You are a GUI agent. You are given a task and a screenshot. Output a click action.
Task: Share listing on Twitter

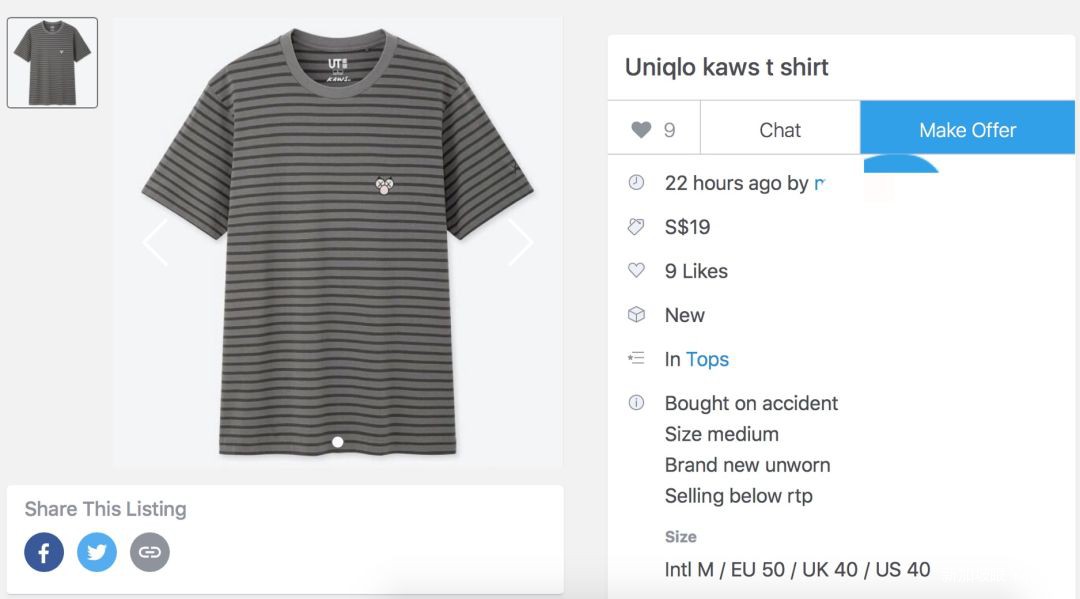(x=97, y=552)
